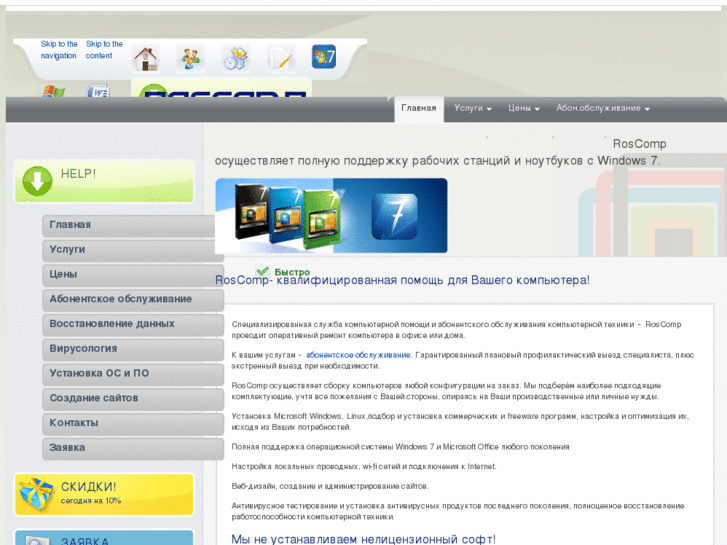Click the green download arrow icon

(x=37, y=181)
